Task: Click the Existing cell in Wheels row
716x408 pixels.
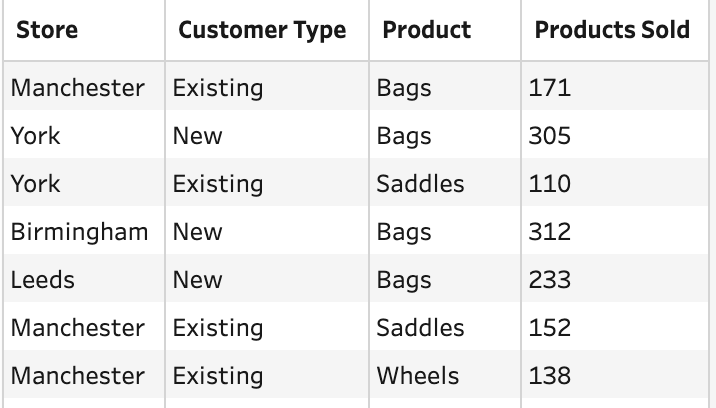Action: click(x=217, y=376)
